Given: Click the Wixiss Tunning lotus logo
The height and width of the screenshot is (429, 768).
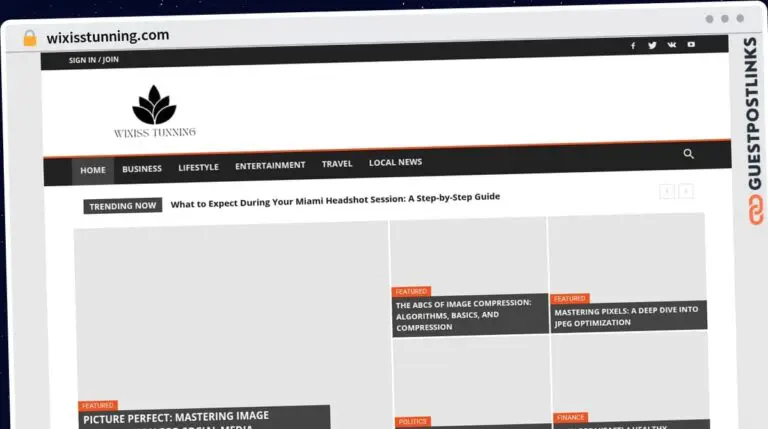Looking at the screenshot, I should click(154, 112).
